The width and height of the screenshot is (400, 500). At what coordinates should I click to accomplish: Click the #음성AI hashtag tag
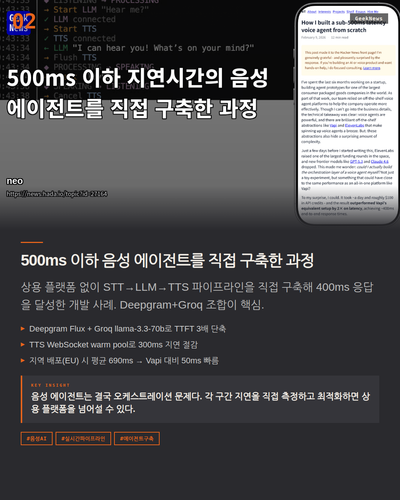coord(37,438)
